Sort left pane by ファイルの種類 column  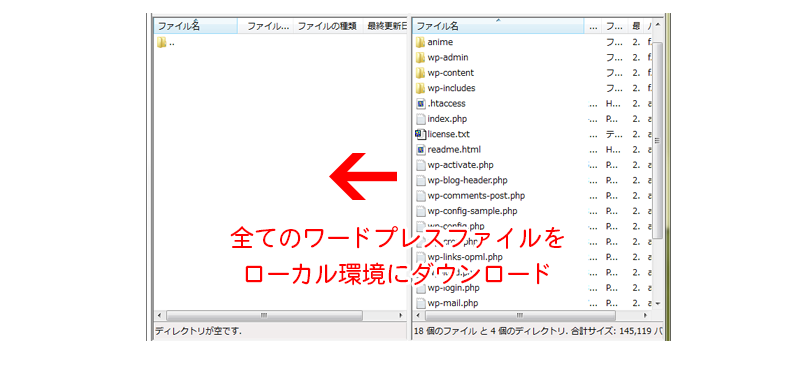327,26
